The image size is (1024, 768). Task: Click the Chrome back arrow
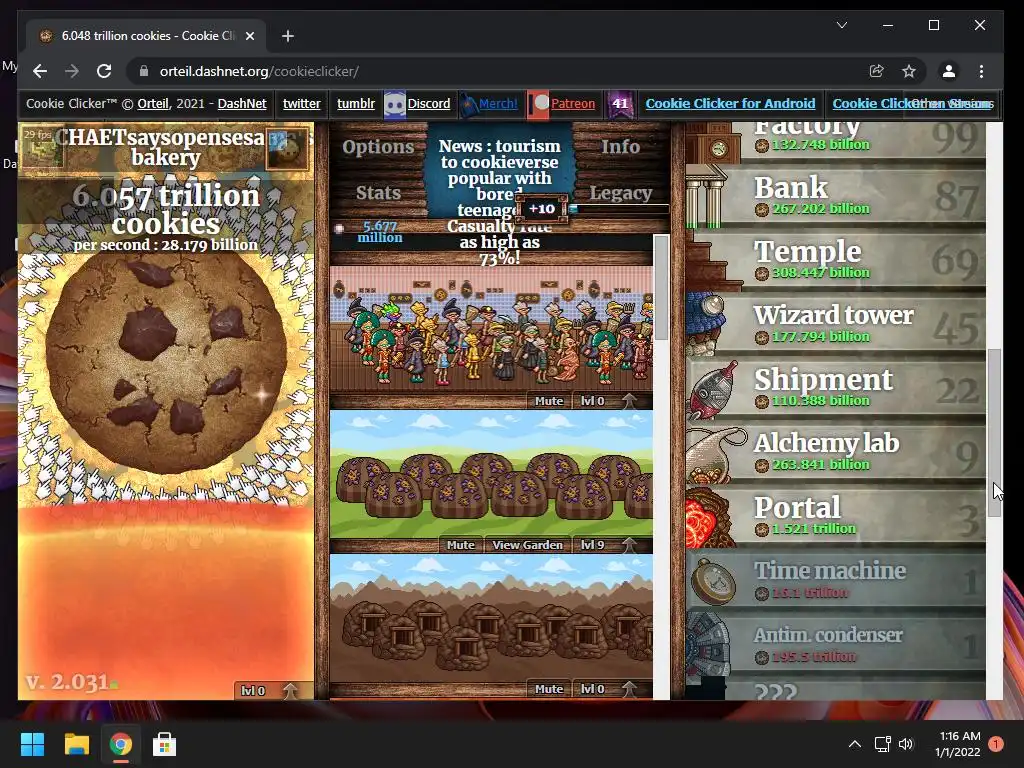pos(40,71)
